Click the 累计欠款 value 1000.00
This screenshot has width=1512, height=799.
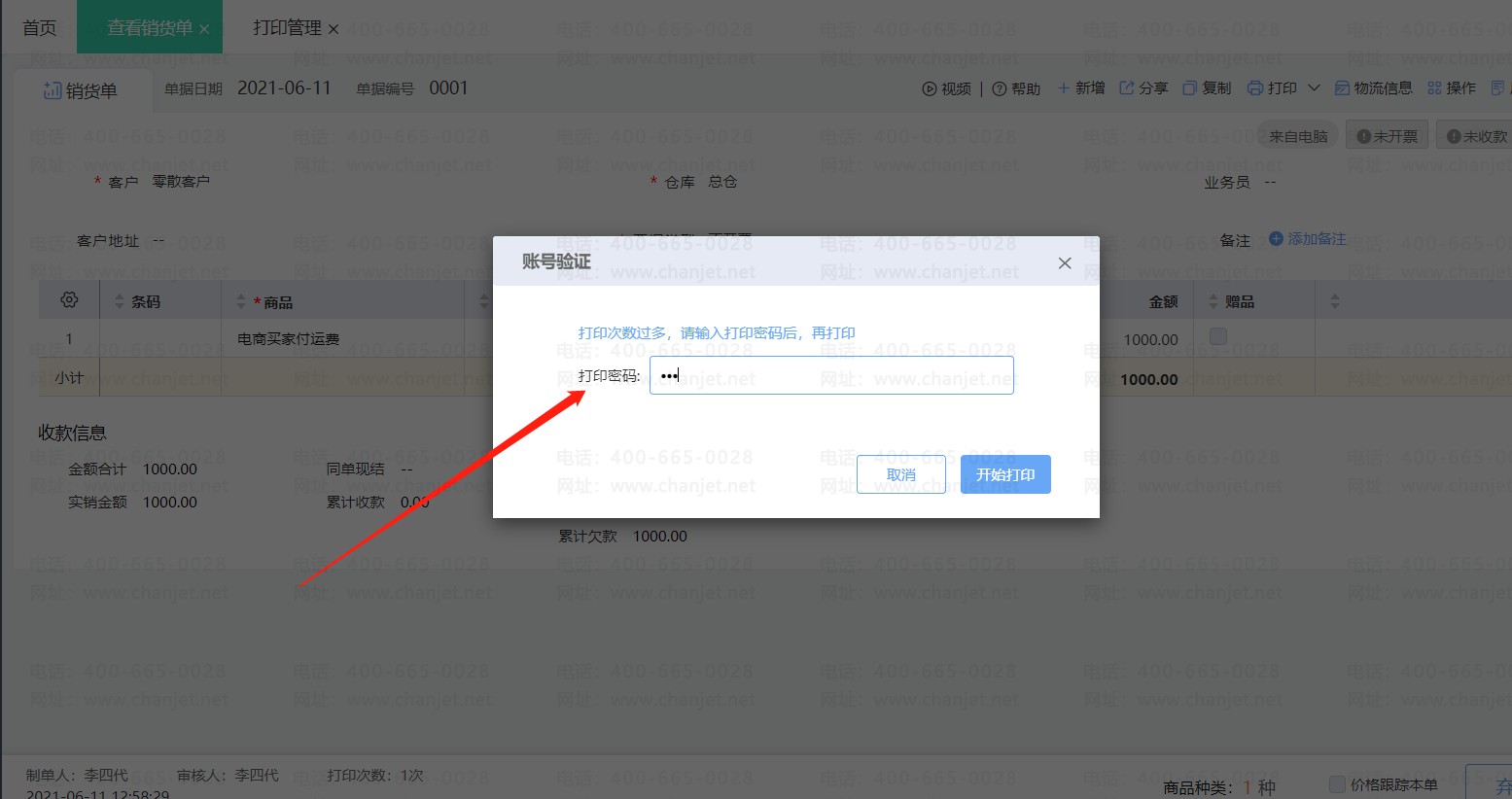coord(660,536)
